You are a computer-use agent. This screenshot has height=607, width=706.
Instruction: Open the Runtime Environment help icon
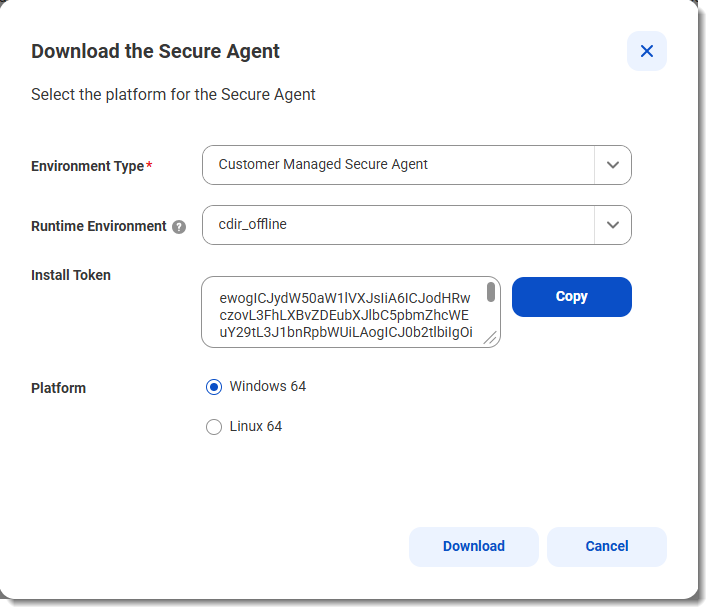pyautogui.click(x=179, y=227)
